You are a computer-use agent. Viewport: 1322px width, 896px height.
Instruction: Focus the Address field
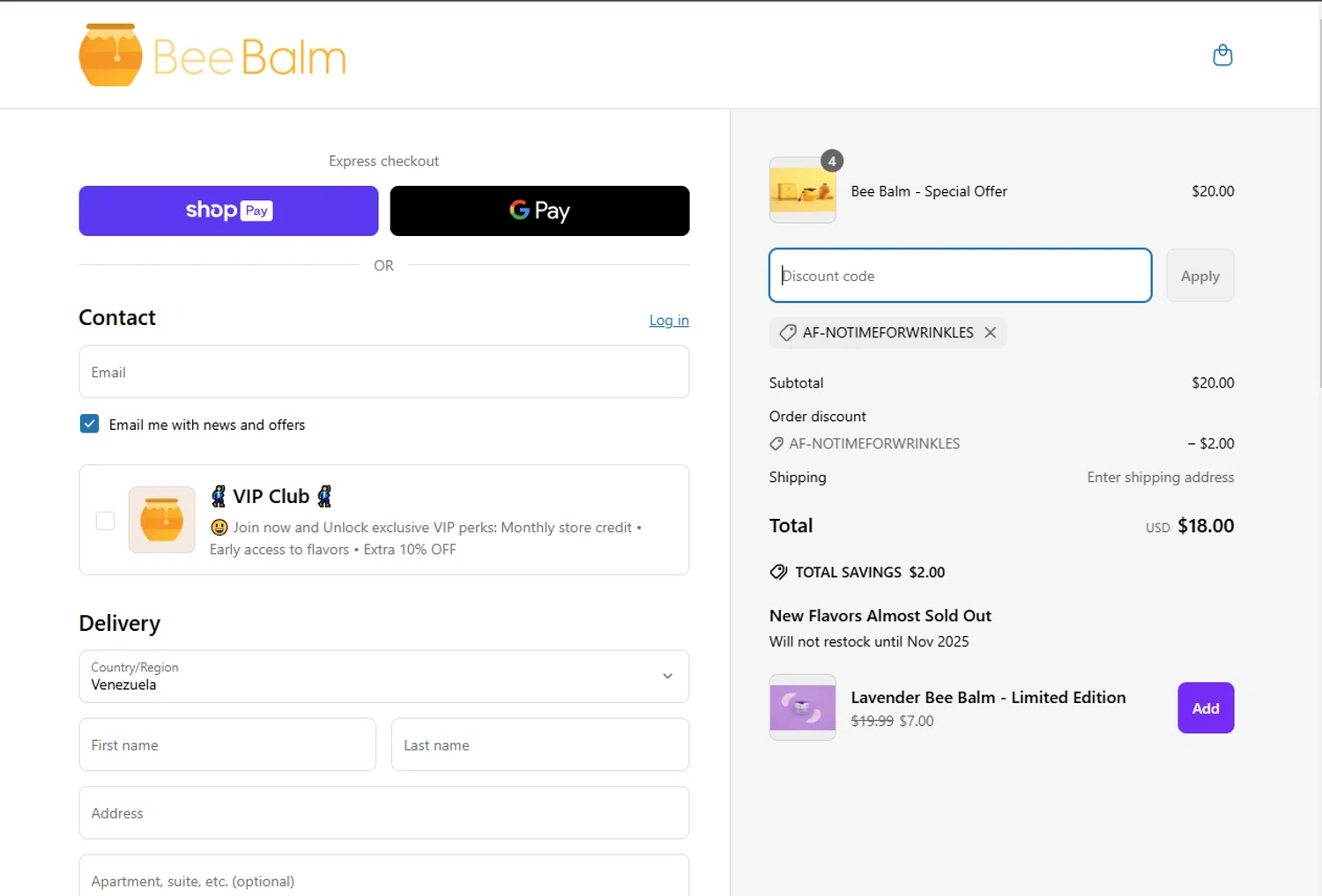click(x=384, y=812)
